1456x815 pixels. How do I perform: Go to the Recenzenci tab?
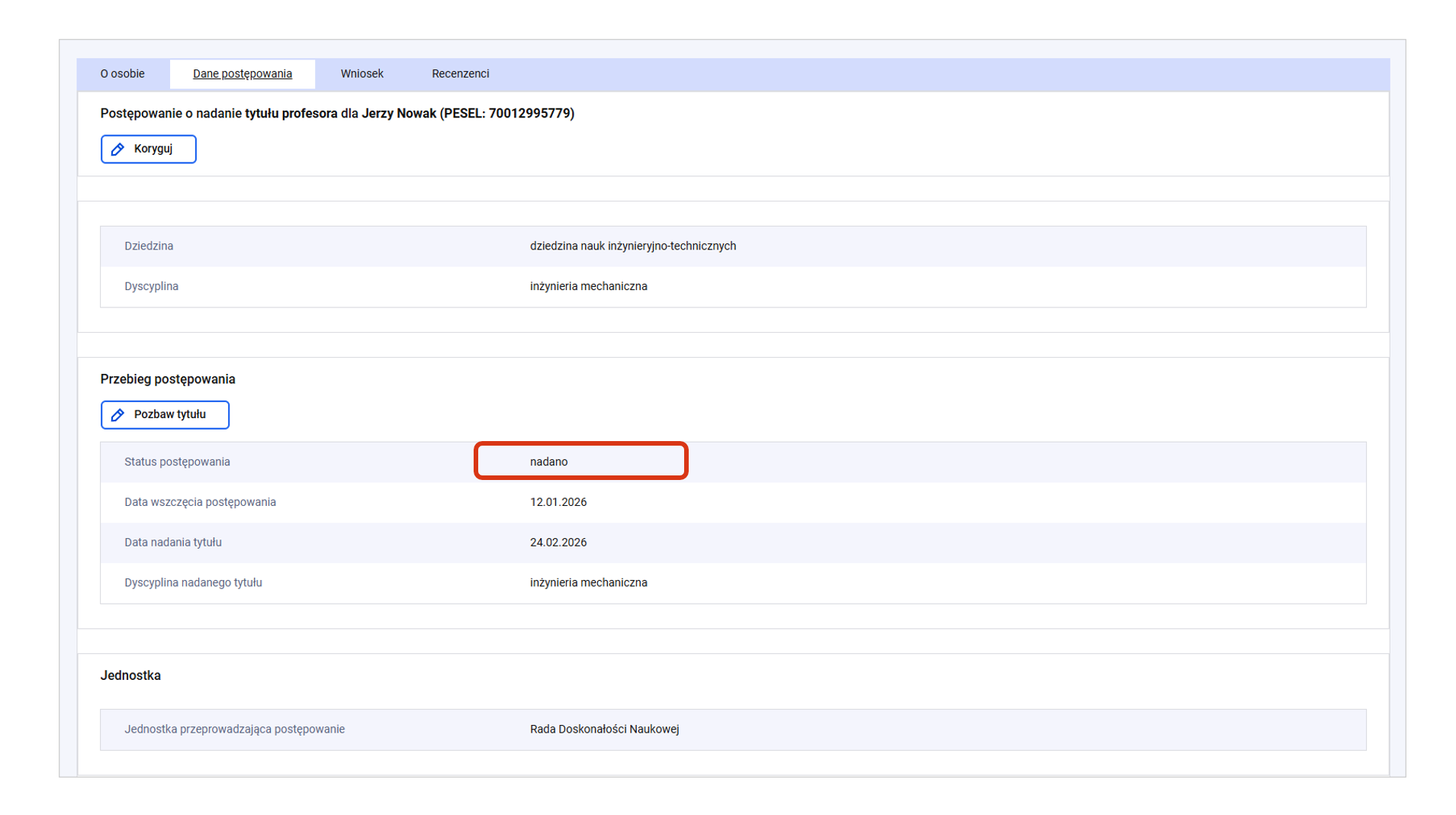[x=460, y=74]
